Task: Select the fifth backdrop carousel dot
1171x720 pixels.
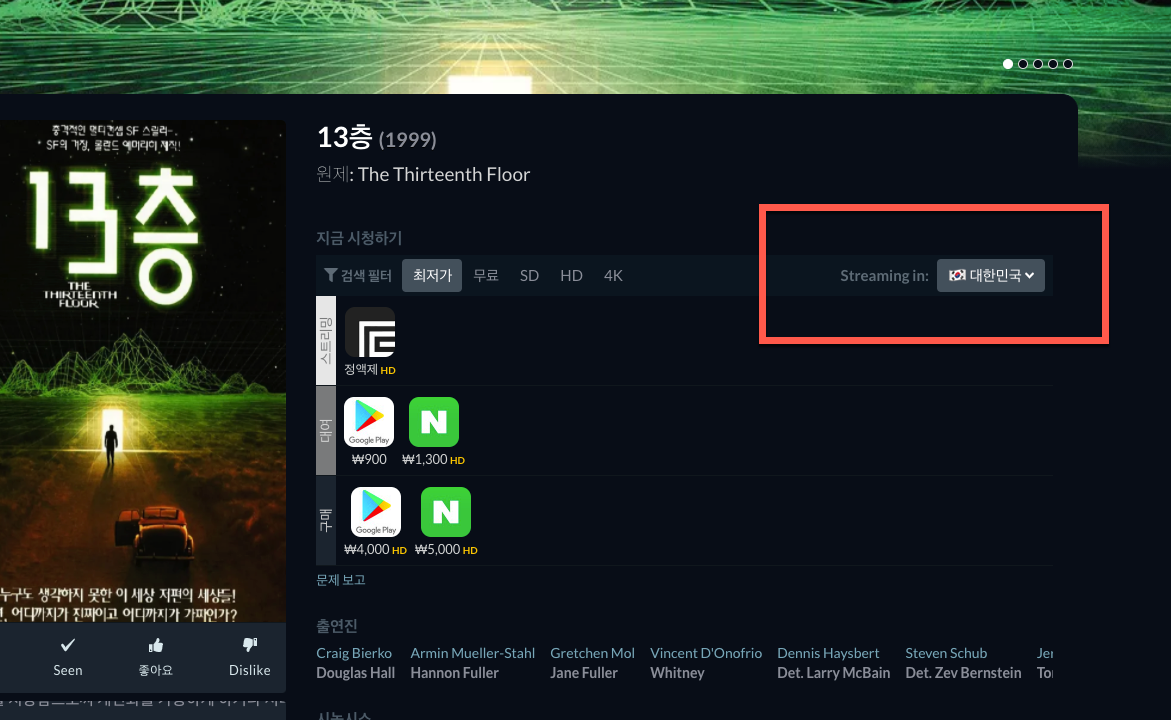Action: click(1068, 64)
